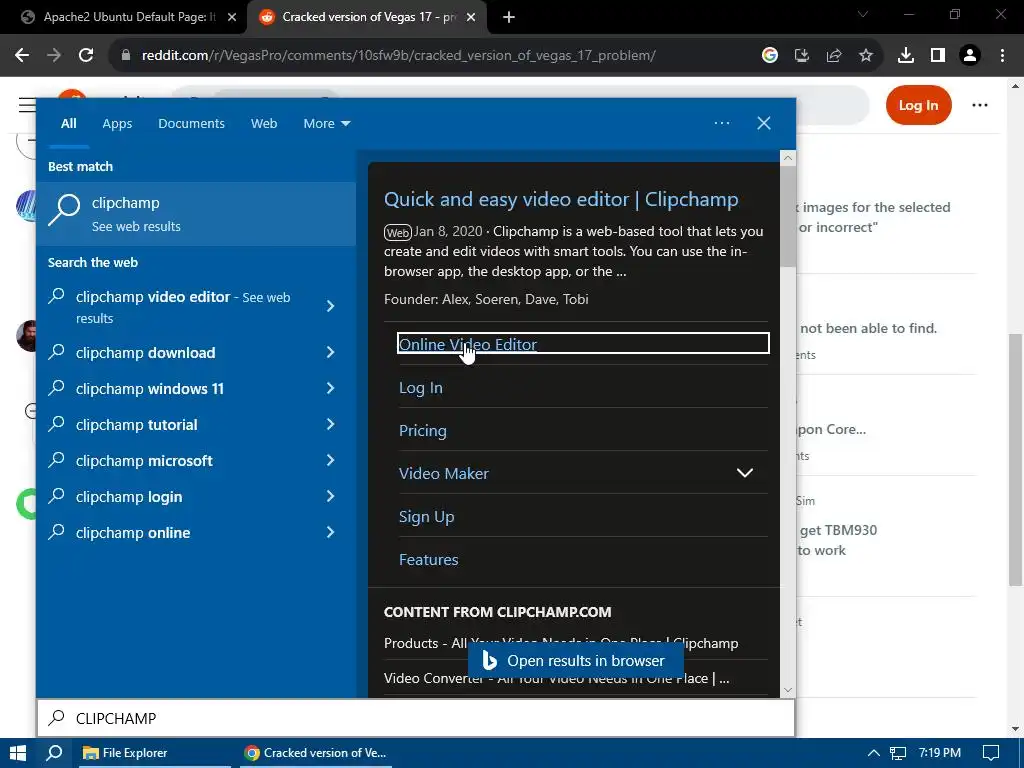Switch to Chrome Cracked version taskbar item

click(x=315, y=753)
